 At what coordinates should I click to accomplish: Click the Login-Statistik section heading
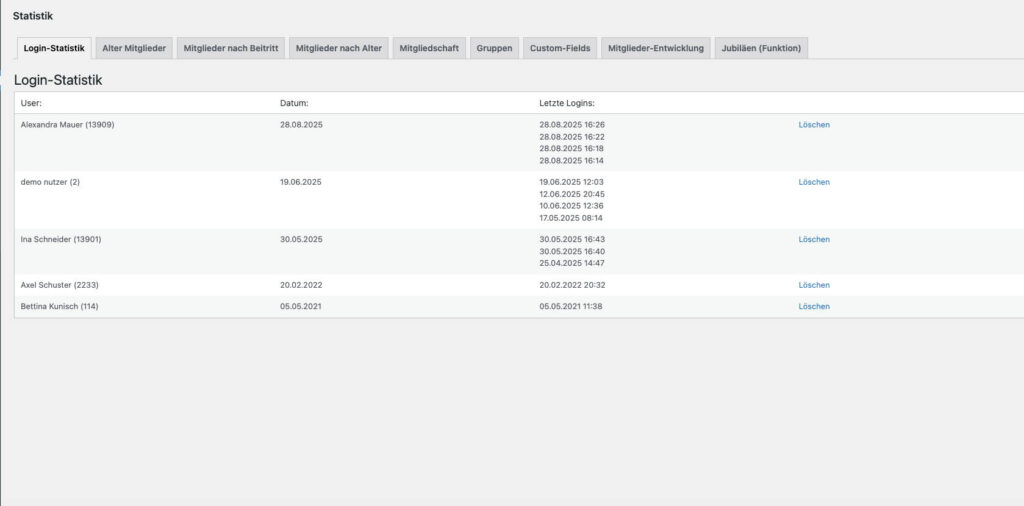point(58,79)
